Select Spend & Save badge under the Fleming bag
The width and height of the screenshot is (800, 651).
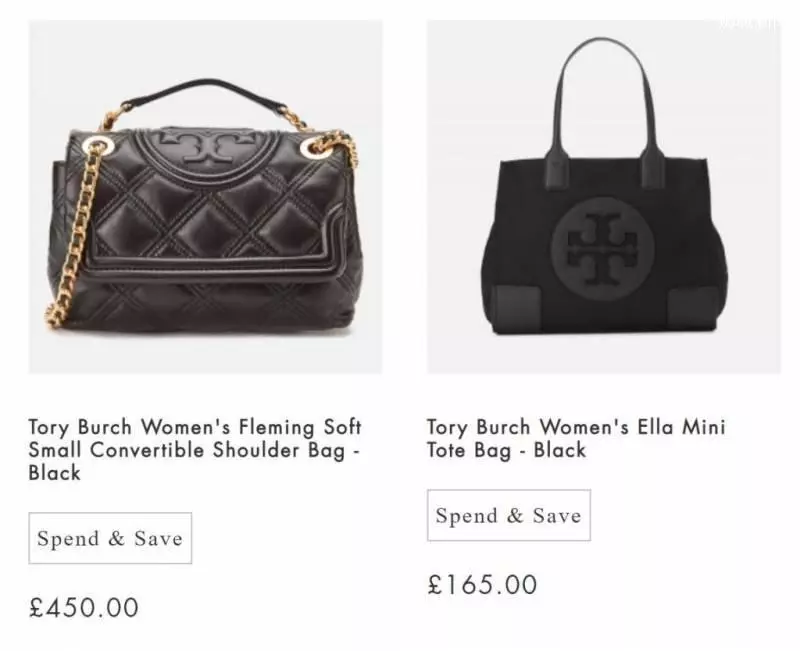(110, 538)
